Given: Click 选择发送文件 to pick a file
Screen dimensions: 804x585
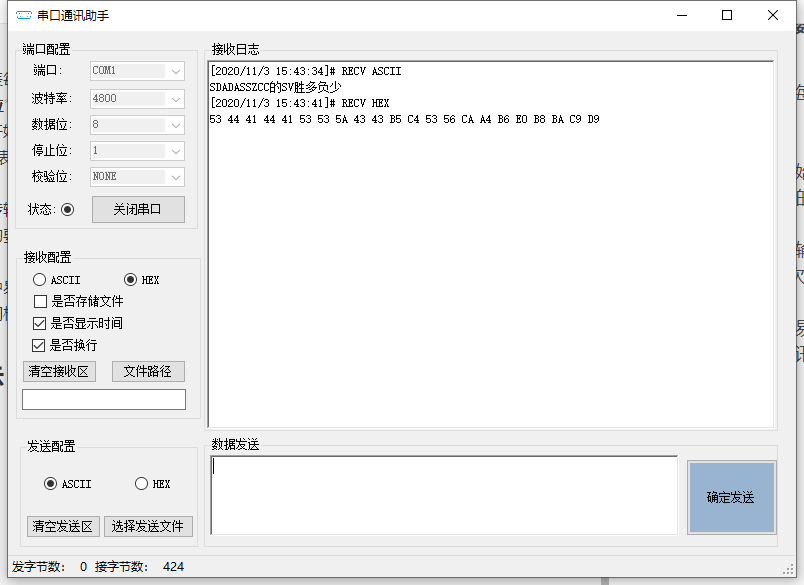Looking at the screenshot, I should coord(148,526).
